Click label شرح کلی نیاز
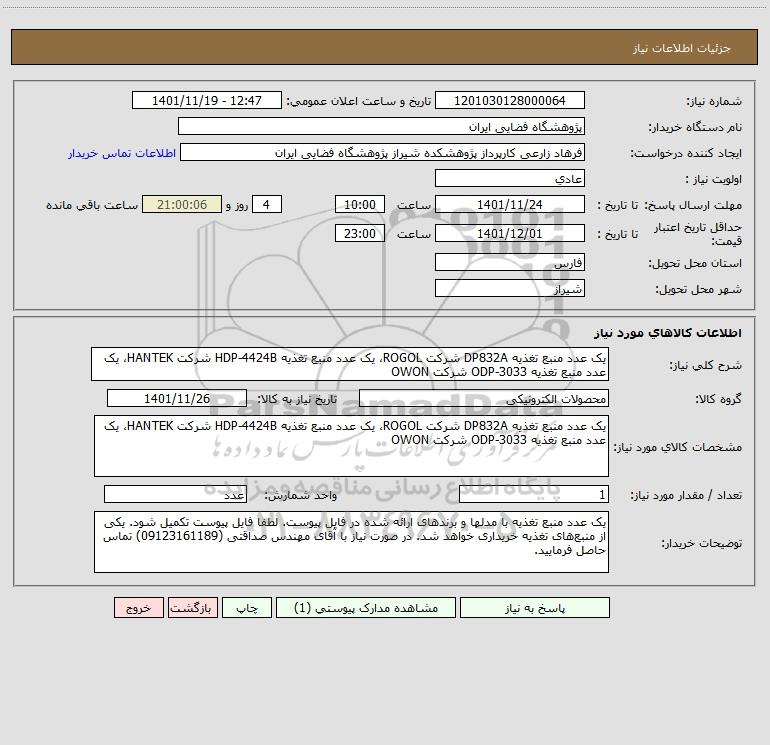Viewport: 770px width, 745px height. click(706, 365)
